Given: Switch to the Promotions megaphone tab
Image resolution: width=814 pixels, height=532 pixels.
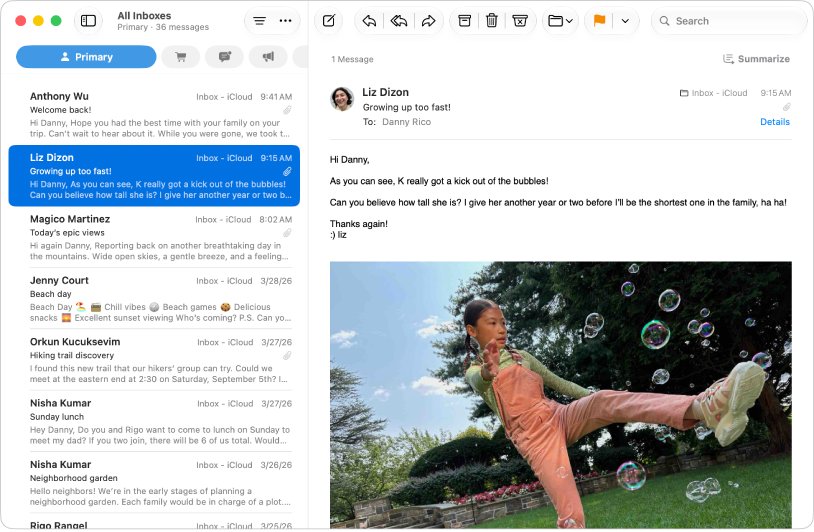Looking at the screenshot, I should tap(268, 57).
